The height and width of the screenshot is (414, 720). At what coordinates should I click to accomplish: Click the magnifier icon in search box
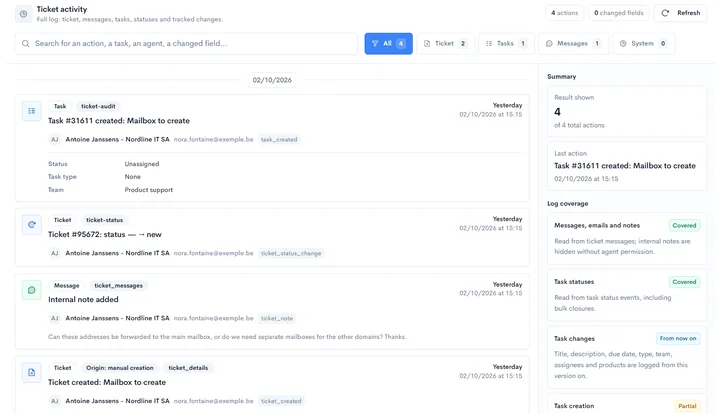[x=26, y=44]
